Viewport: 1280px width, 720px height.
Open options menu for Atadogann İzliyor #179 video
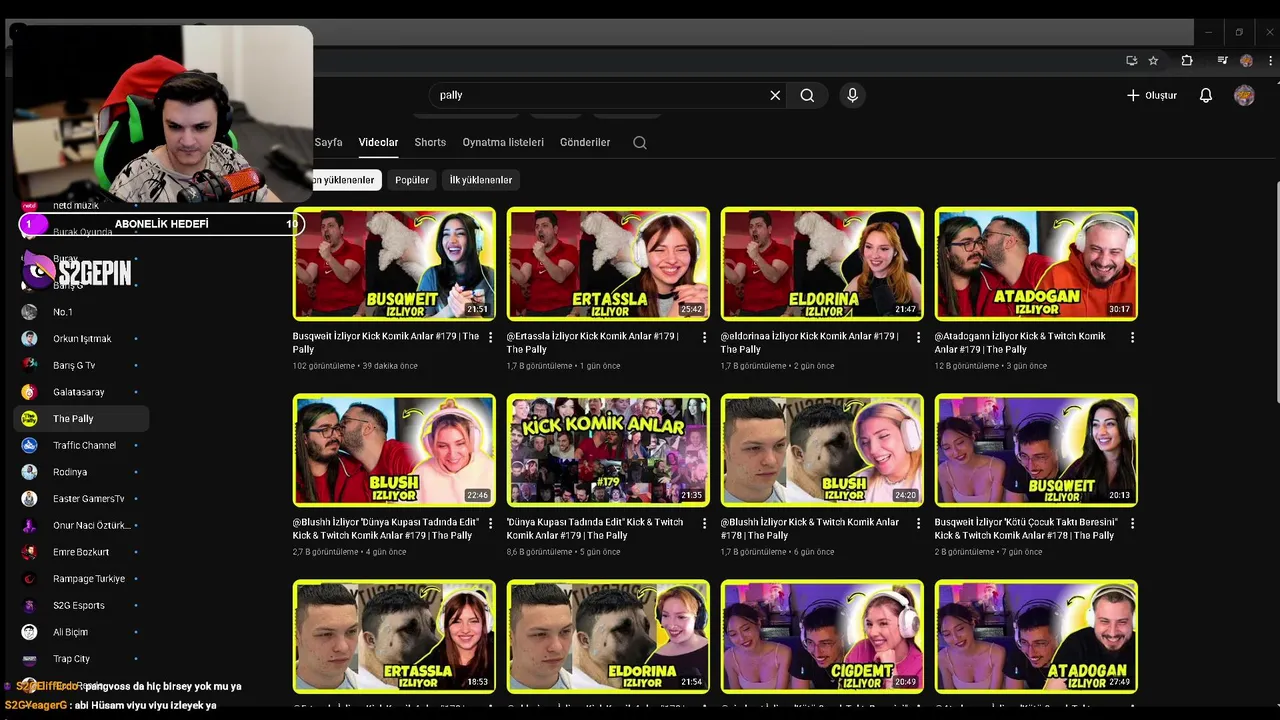tap(1132, 338)
